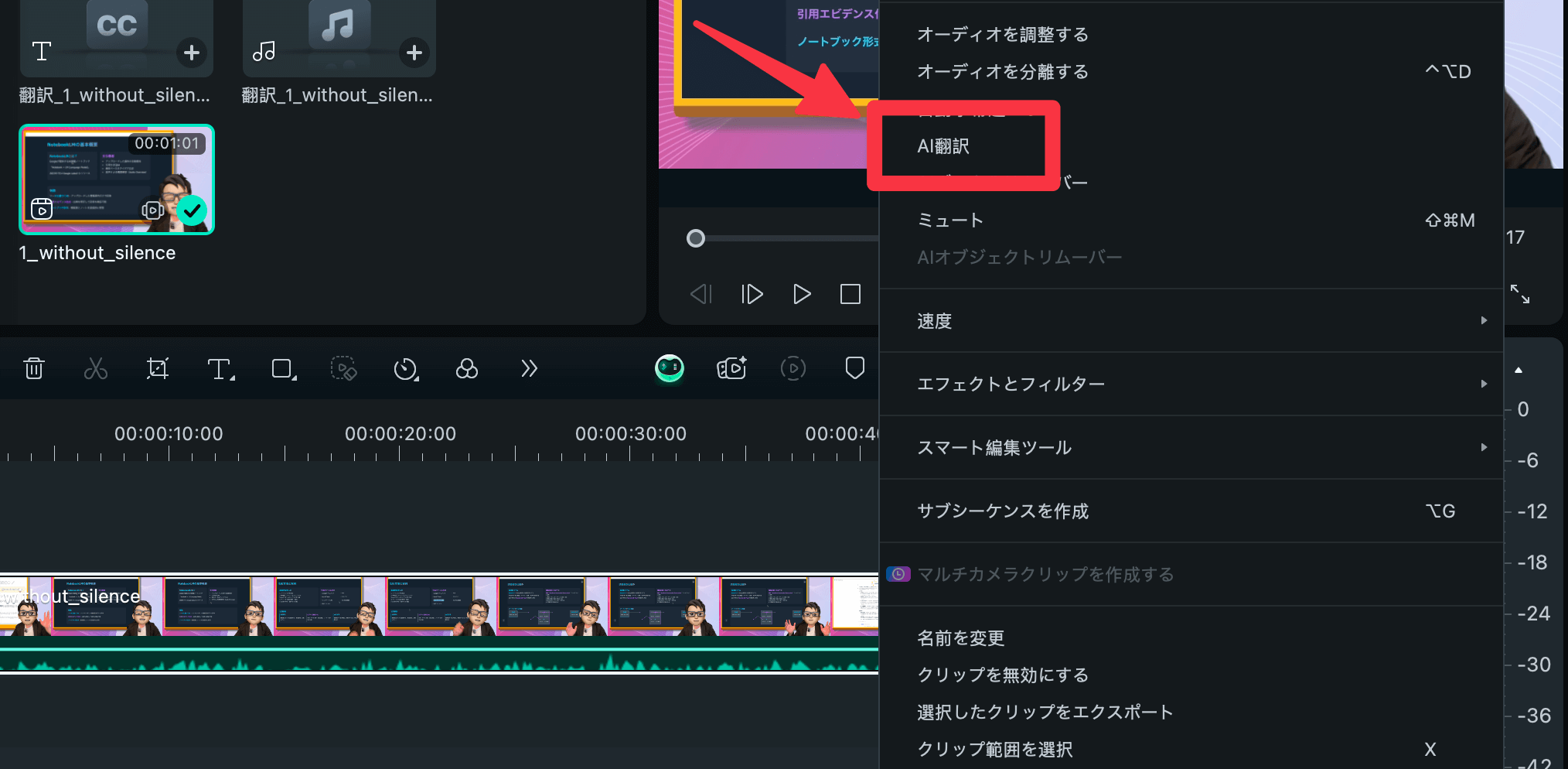Expand more toolbar tools with double chevron

529,368
